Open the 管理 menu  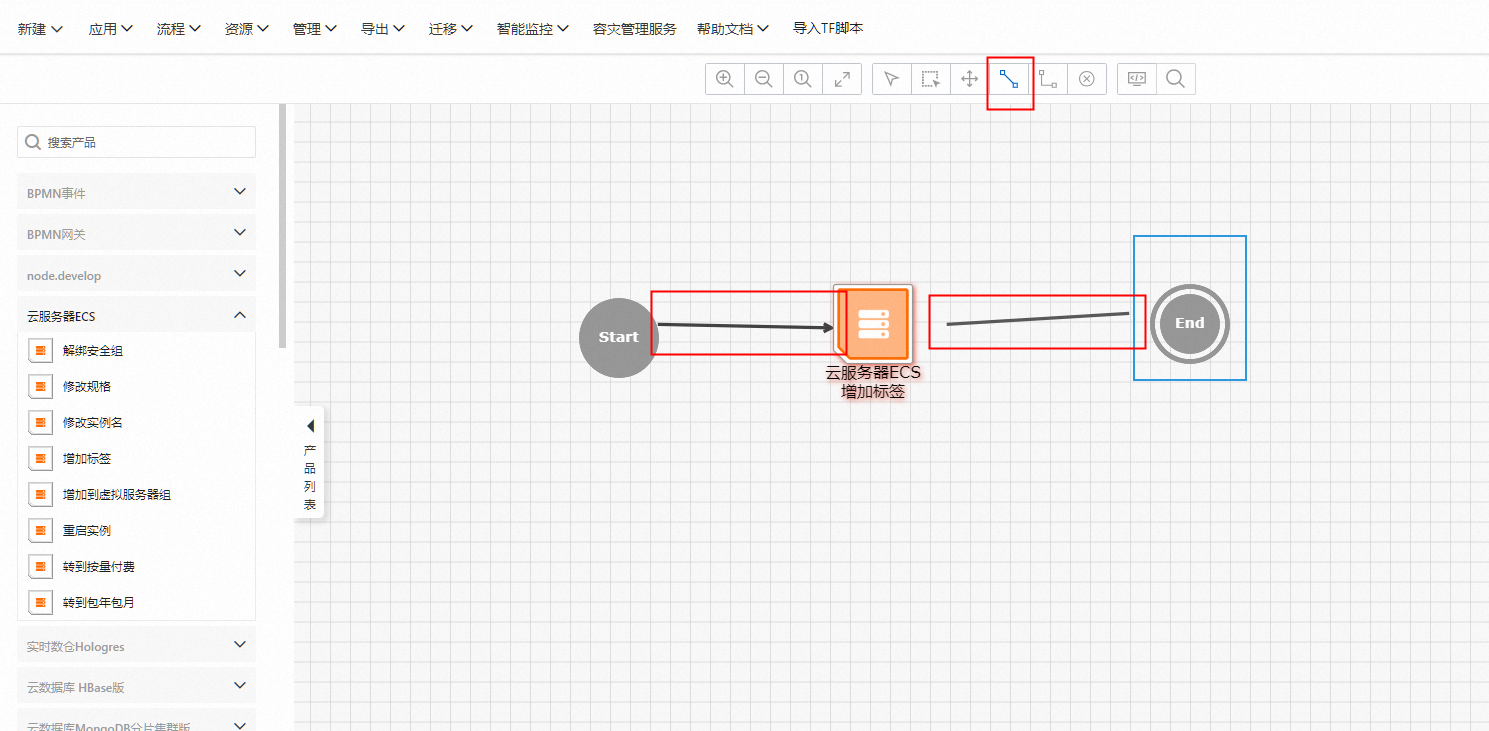coord(315,29)
